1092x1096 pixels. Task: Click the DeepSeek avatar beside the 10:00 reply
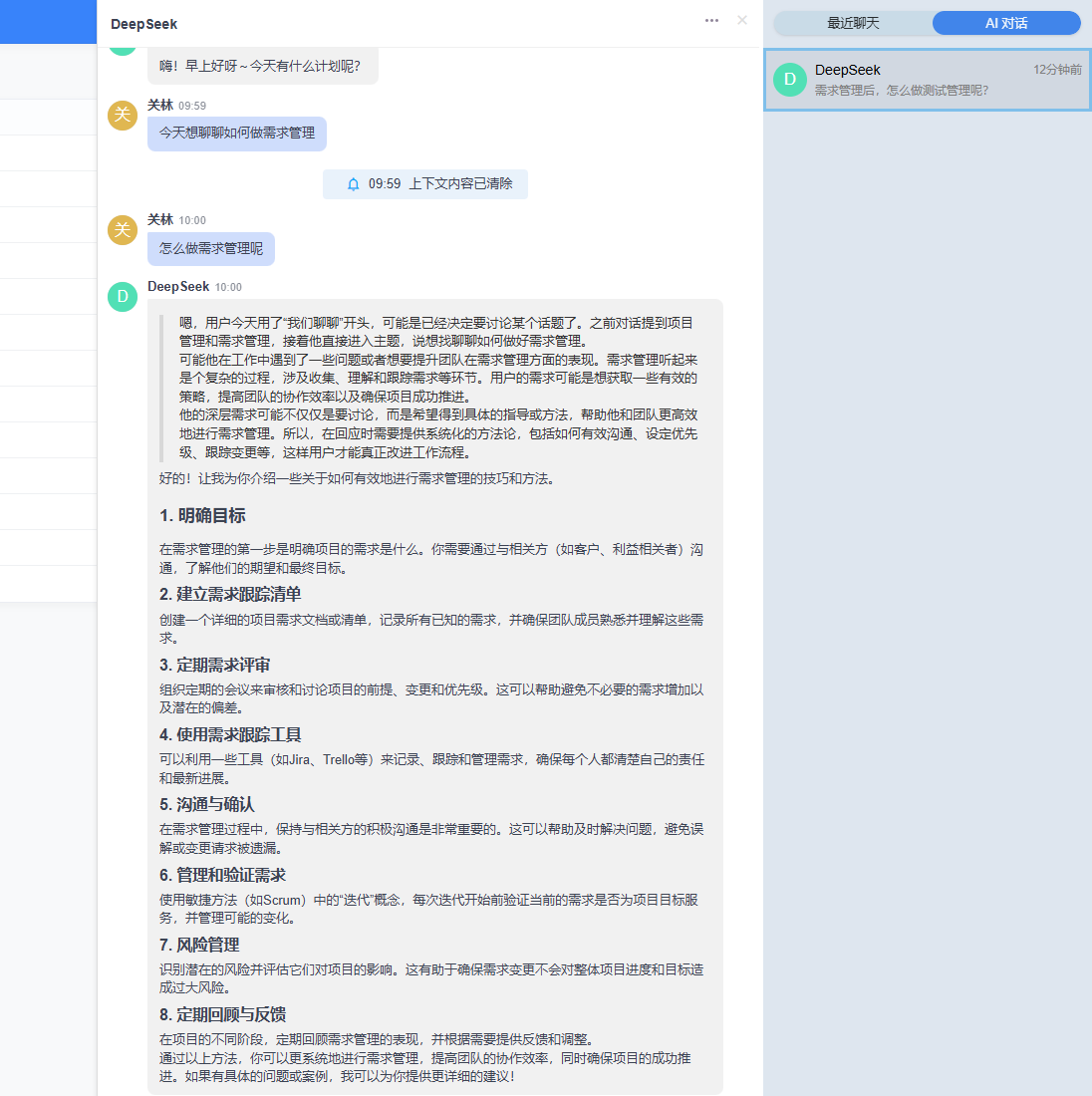(123, 296)
